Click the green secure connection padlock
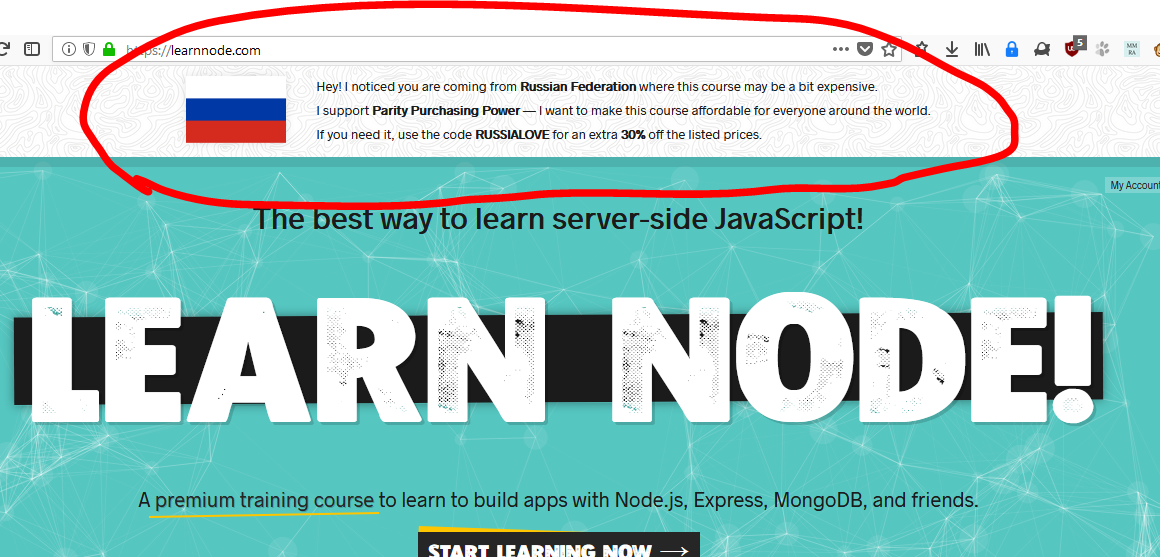Image resolution: width=1160 pixels, height=557 pixels. tap(109, 49)
